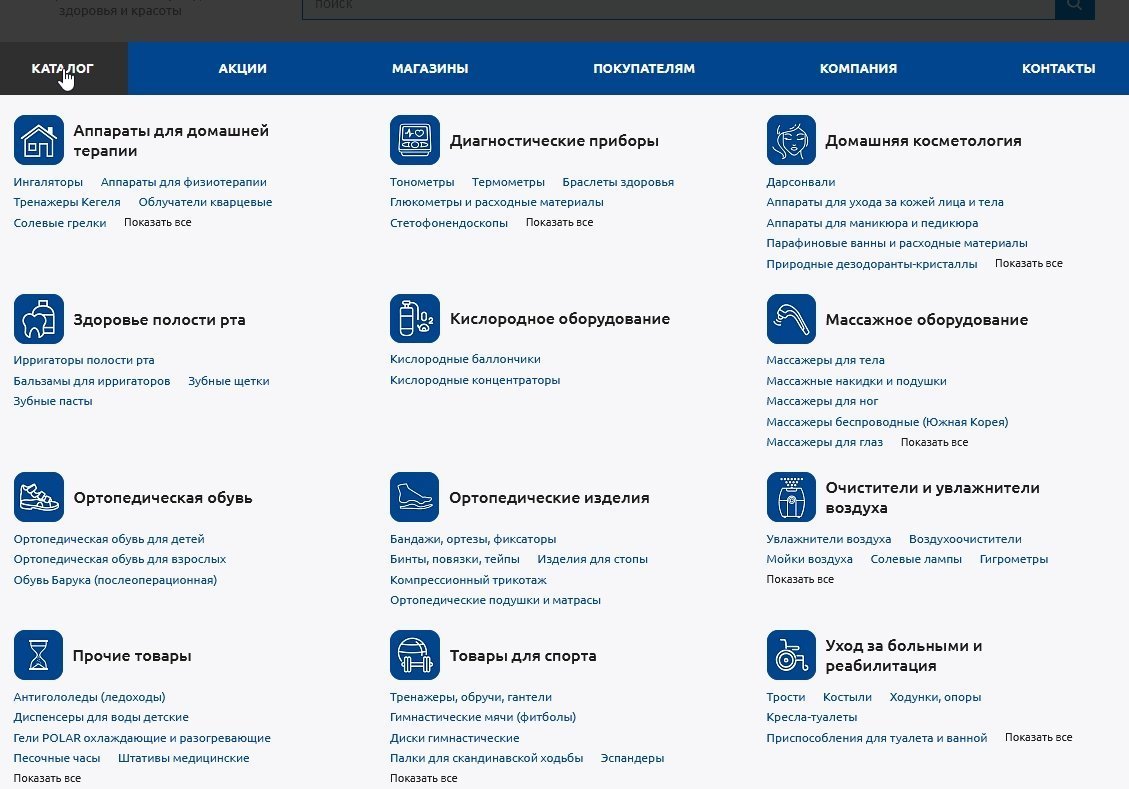Open the Кислородные концентраторы link
The width and height of the screenshot is (1129, 789).
point(475,380)
